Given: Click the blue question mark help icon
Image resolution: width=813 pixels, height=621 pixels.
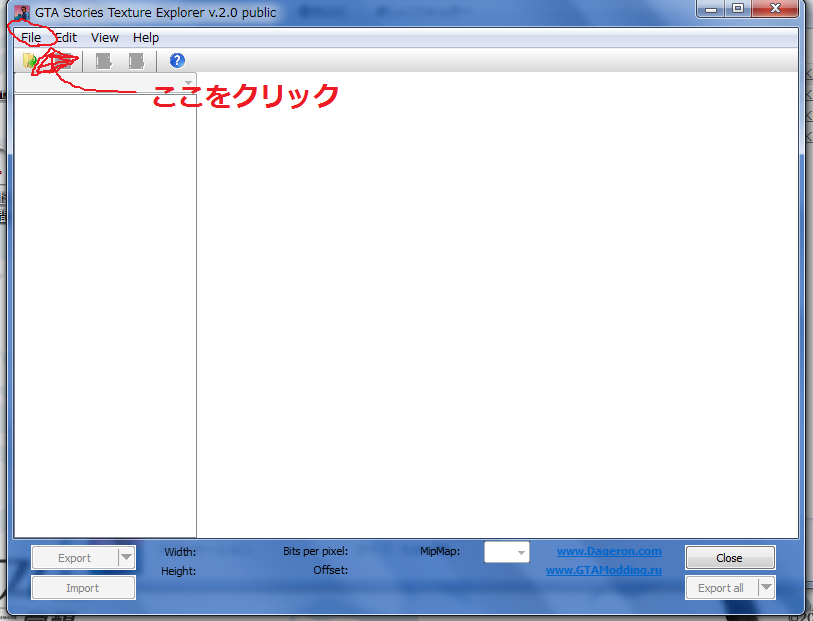Looking at the screenshot, I should coord(177,61).
